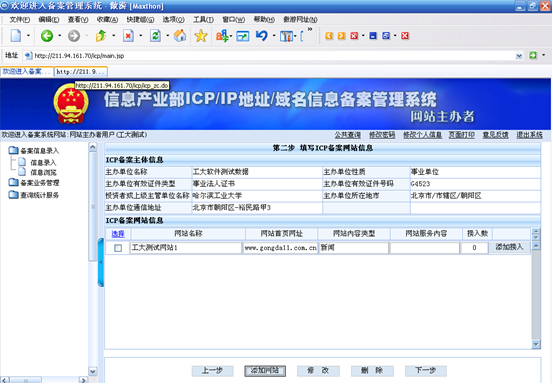Click the translate/language toolbar icon
Image resolution: width=553 pixels, height=384 pixels.
point(222,36)
